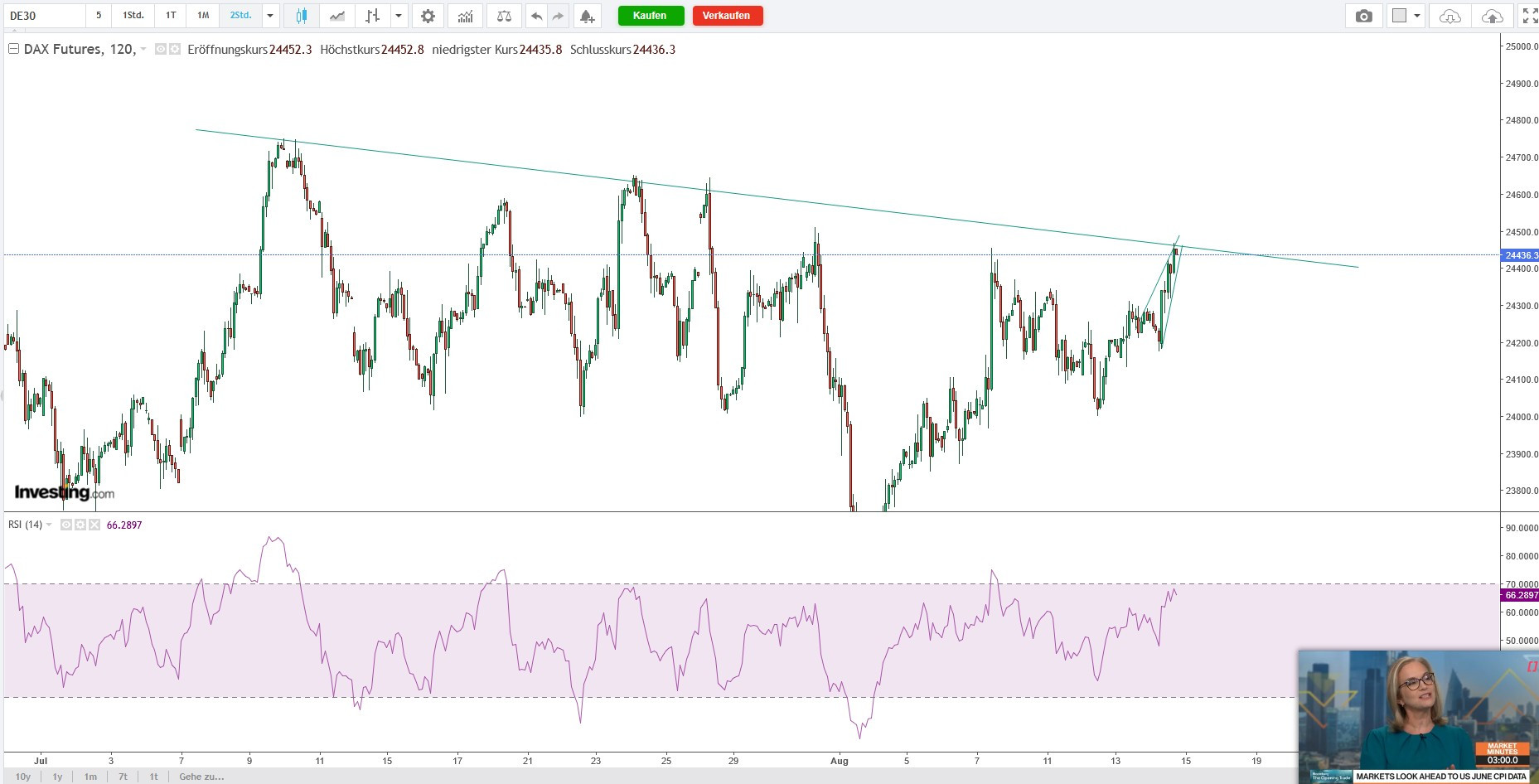This screenshot has width=1539, height=784.
Task: Undo the last chart action
Action: click(536, 16)
